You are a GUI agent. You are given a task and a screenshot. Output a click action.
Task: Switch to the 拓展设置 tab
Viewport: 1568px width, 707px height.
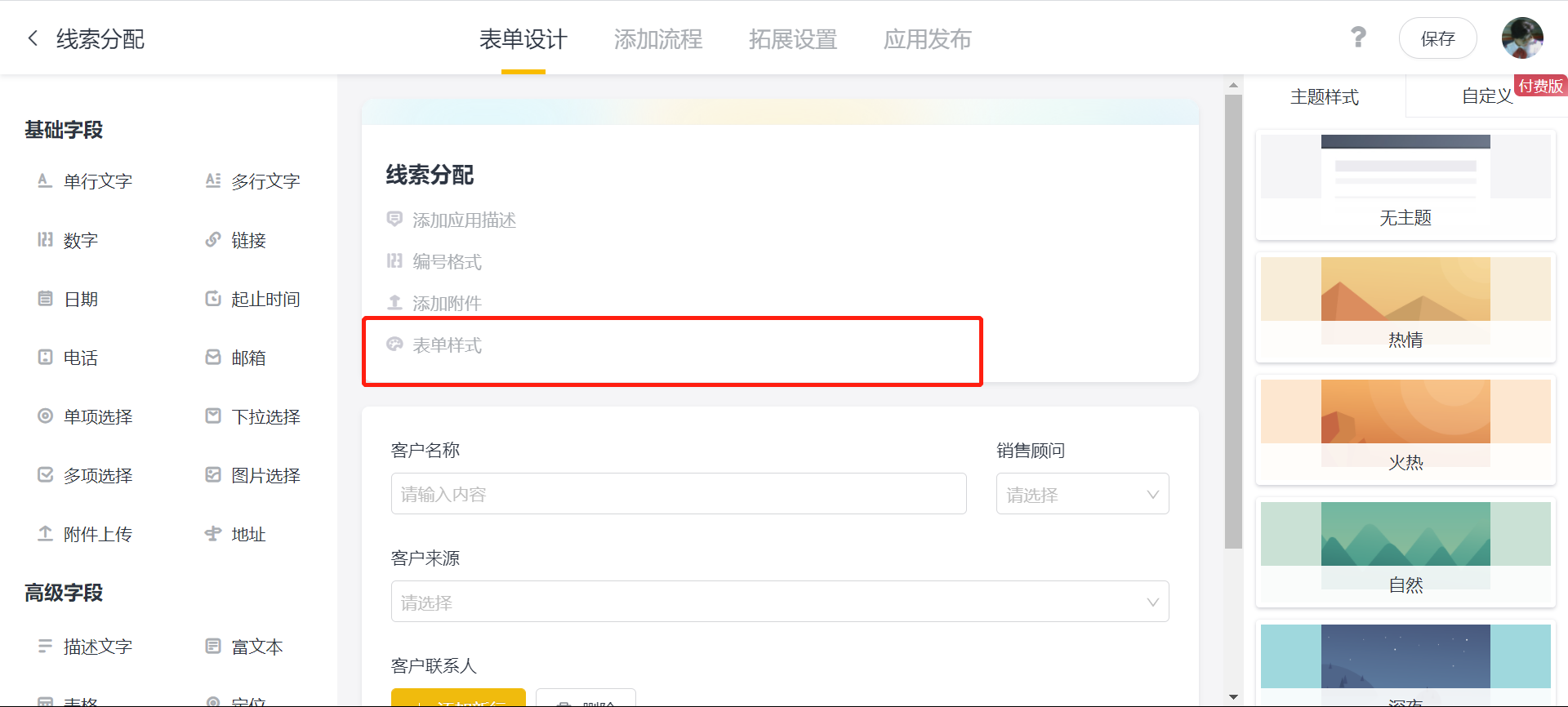tap(793, 39)
